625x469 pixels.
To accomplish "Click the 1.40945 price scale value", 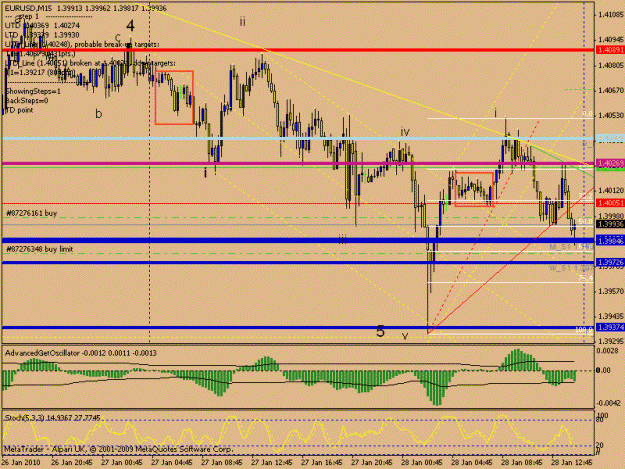I will tap(611, 40).
